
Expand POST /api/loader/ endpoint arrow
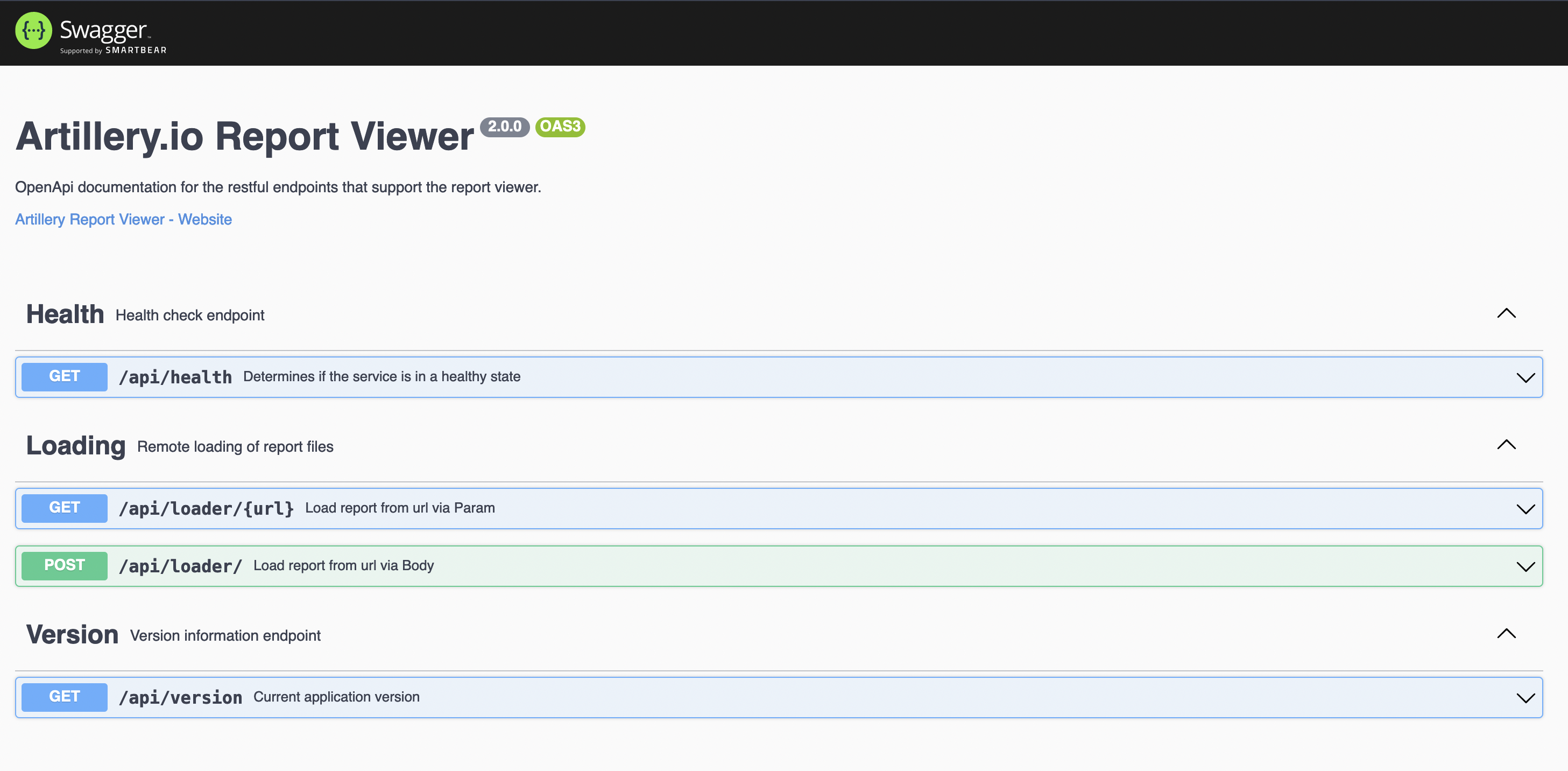(x=1525, y=567)
